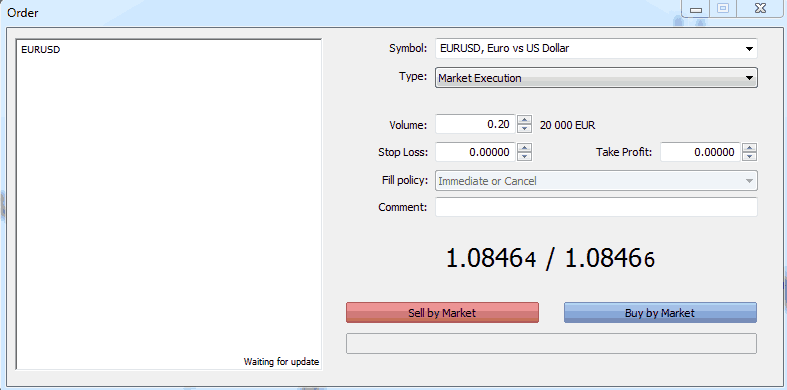Click the ask price 1.08466
This screenshot has height=390, width=787.
coord(610,258)
